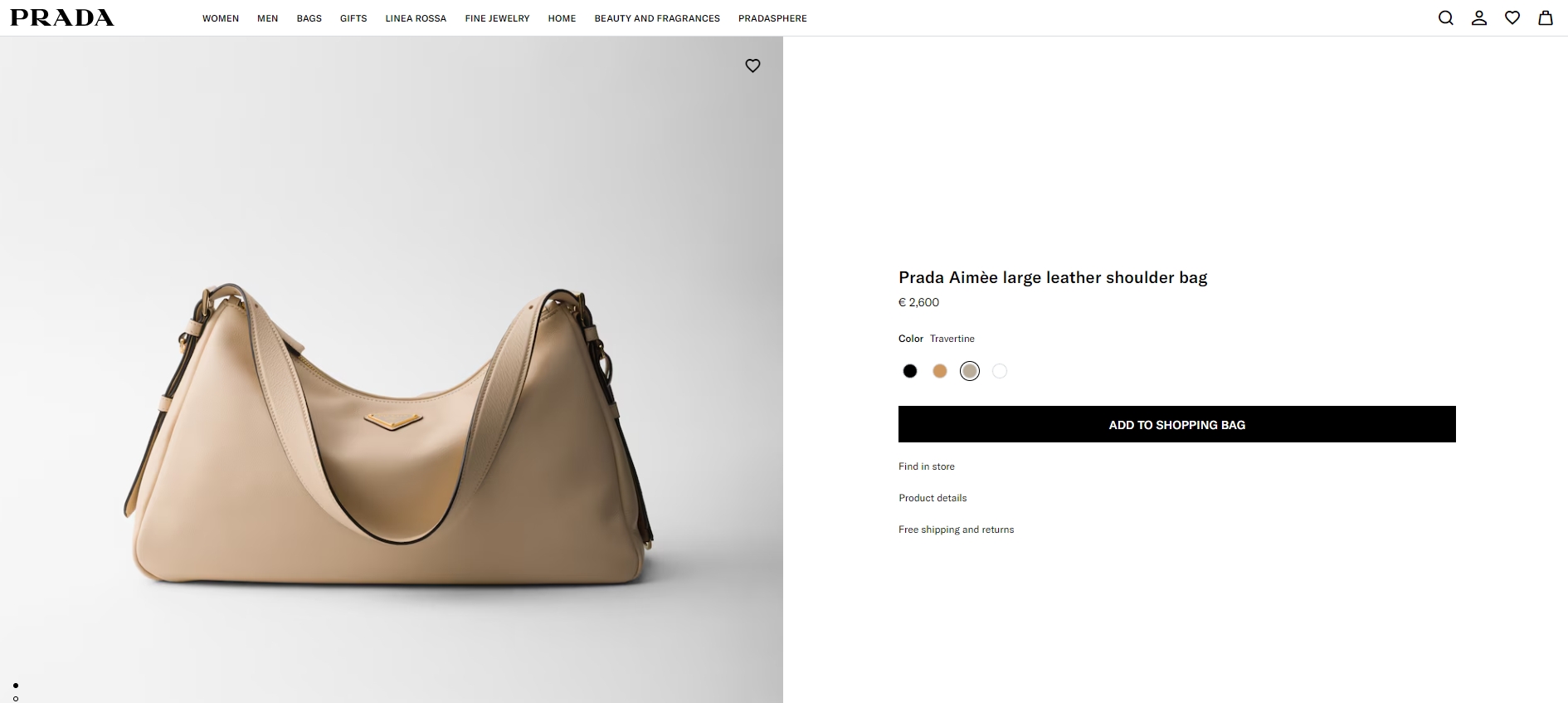Open the Bags menu

click(x=309, y=18)
